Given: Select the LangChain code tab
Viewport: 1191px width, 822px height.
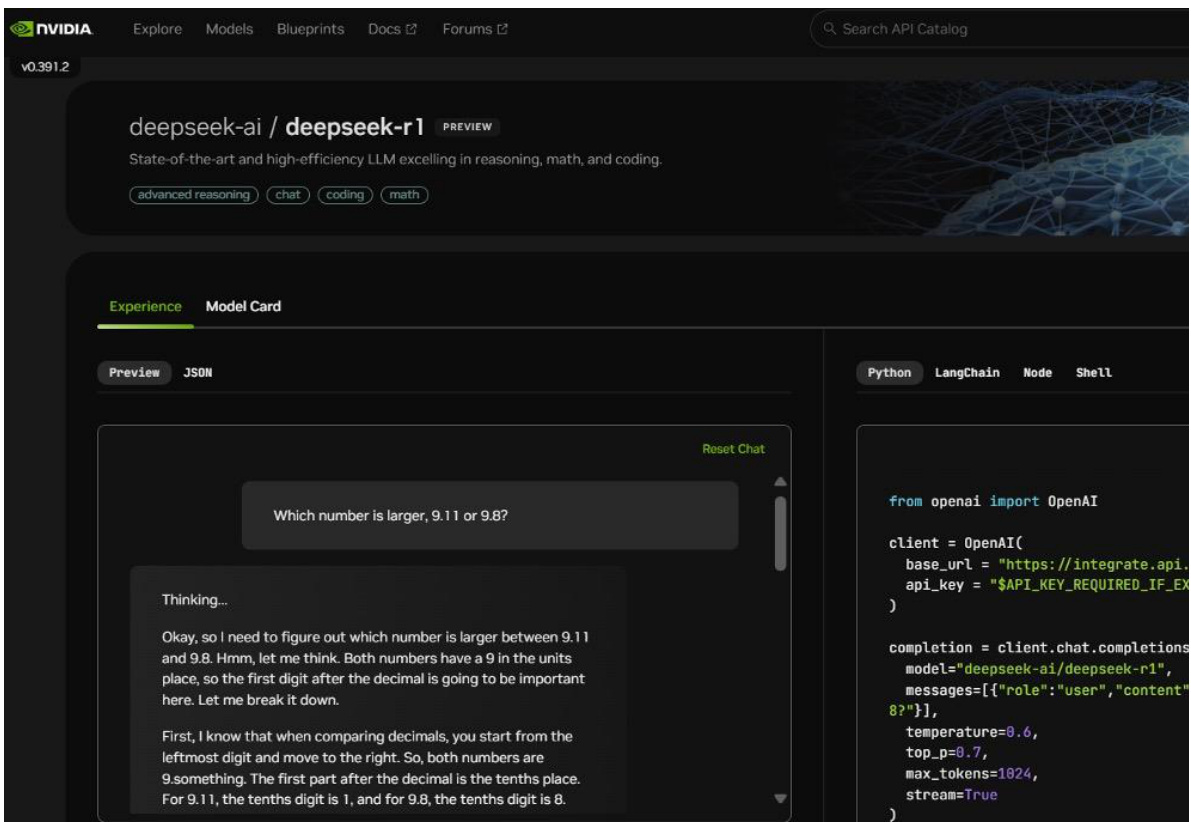Looking at the screenshot, I should (x=967, y=372).
